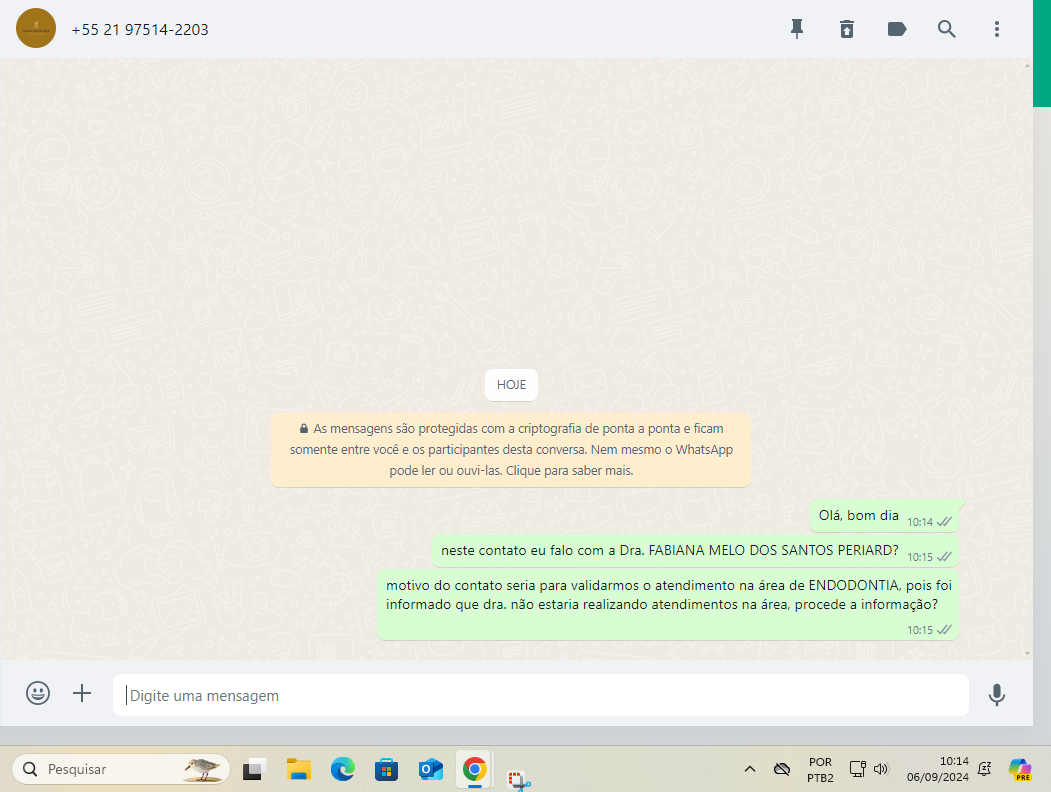Toggle Windows Task View on the taskbar
Viewport: 1051px width, 792px height.
[254, 769]
